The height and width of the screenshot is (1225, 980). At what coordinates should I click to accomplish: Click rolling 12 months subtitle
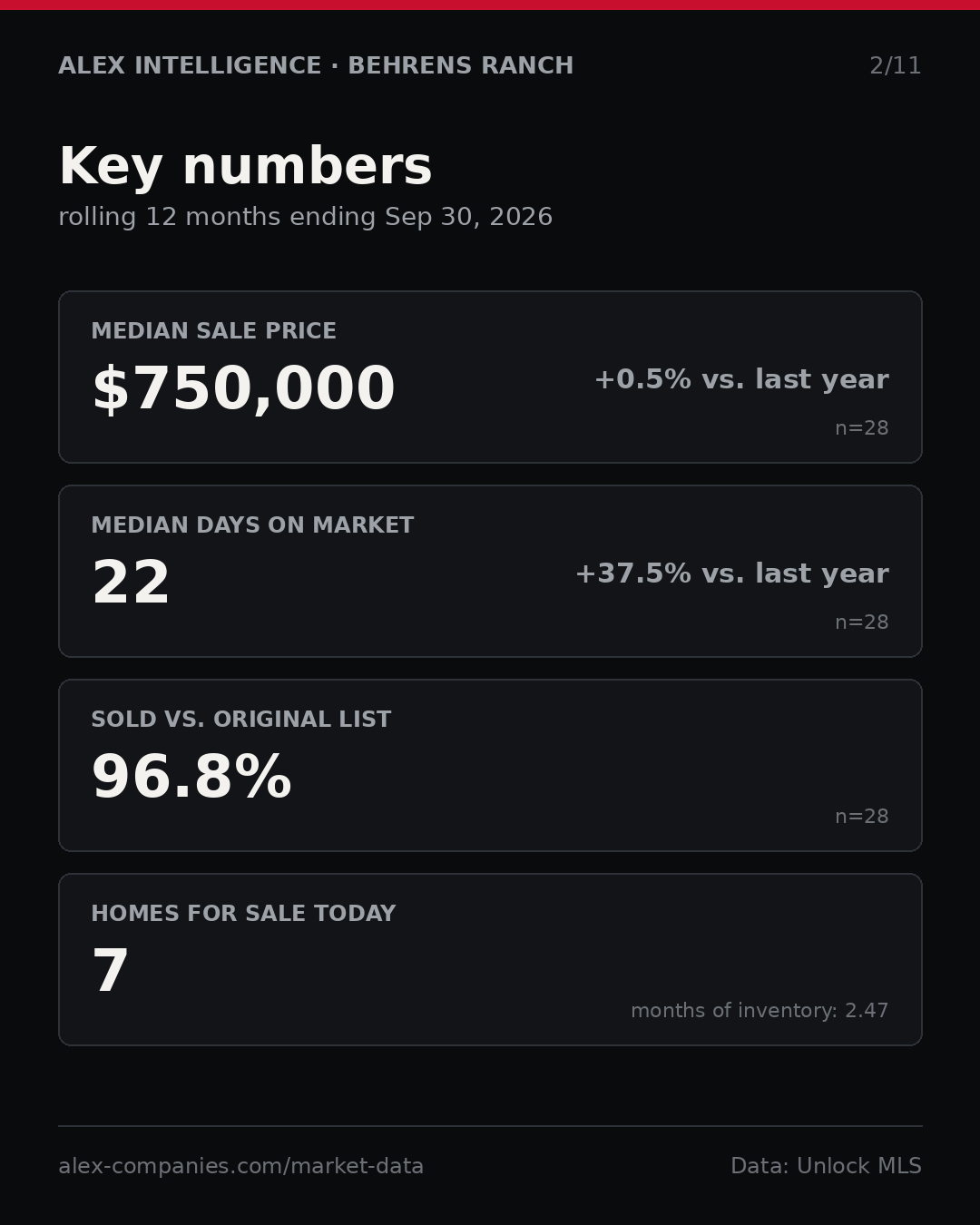306,218
